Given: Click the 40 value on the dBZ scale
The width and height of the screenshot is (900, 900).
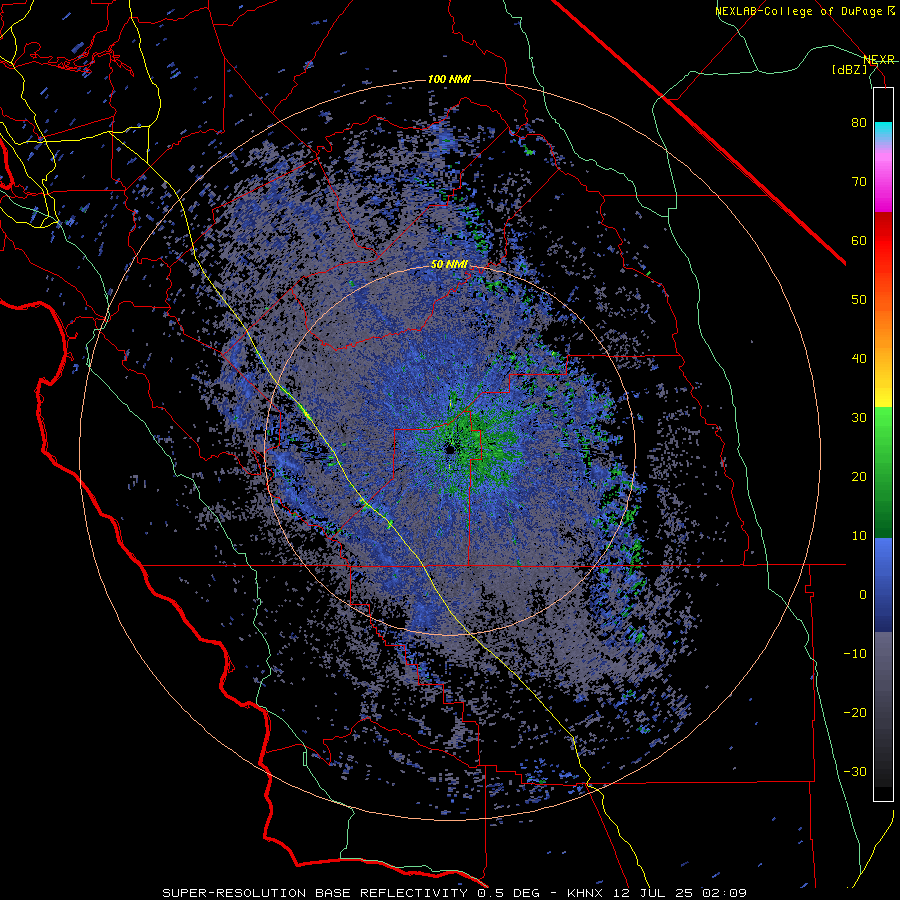Looking at the screenshot, I should tap(859, 359).
